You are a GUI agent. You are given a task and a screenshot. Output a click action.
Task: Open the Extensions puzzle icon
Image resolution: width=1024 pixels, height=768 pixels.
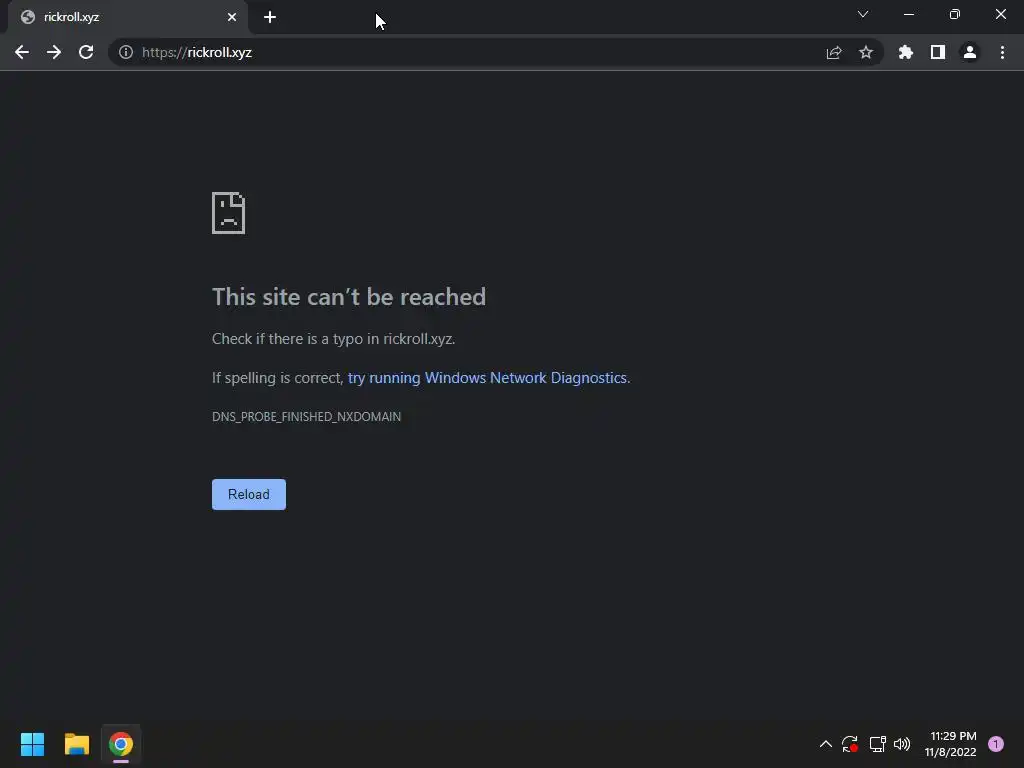point(906,52)
